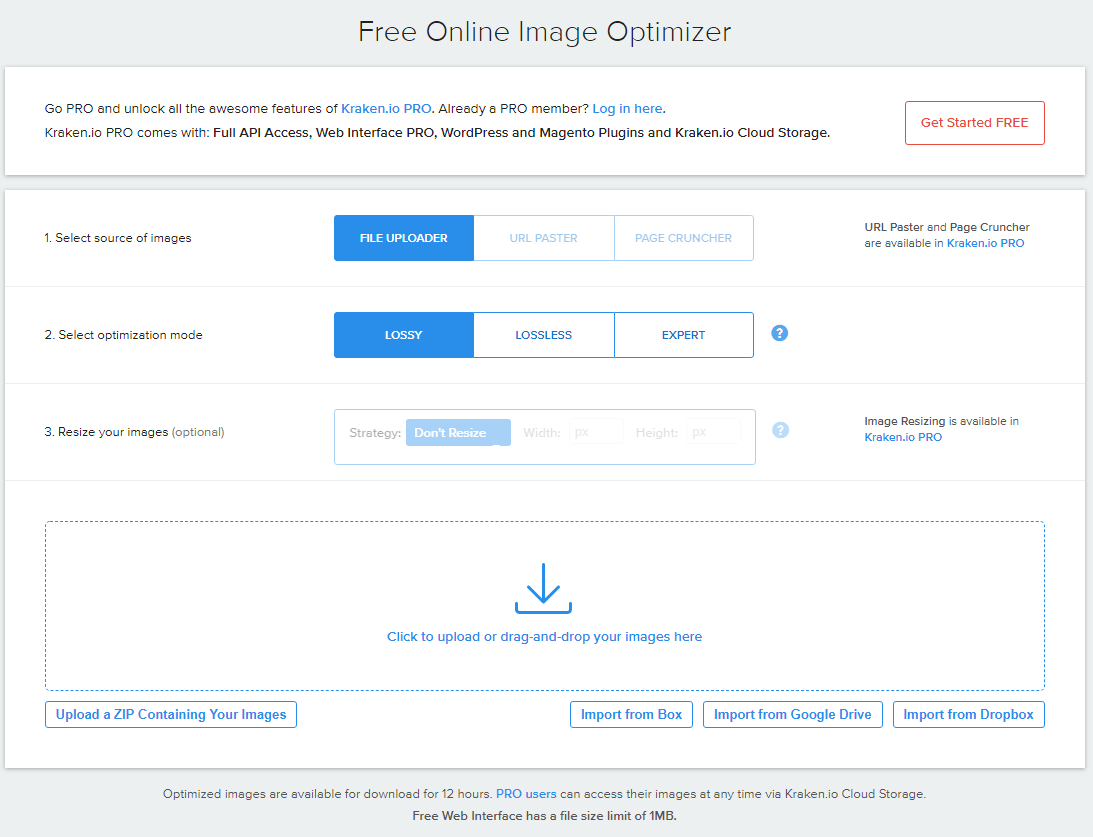Viewport: 1093px width, 837px height.
Task: Click the Get Started FREE button
Action: pos(974,122)
